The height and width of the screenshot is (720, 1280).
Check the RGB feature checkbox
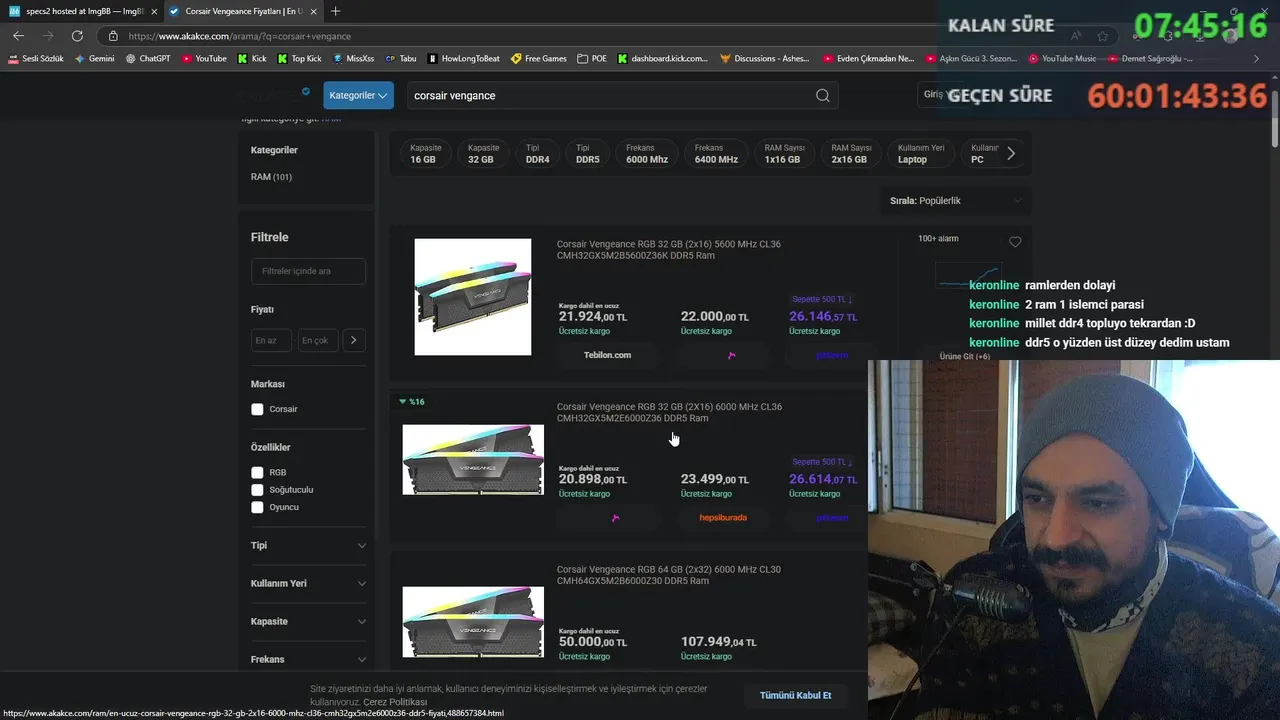pyautogui.click(x=257, y=472)
